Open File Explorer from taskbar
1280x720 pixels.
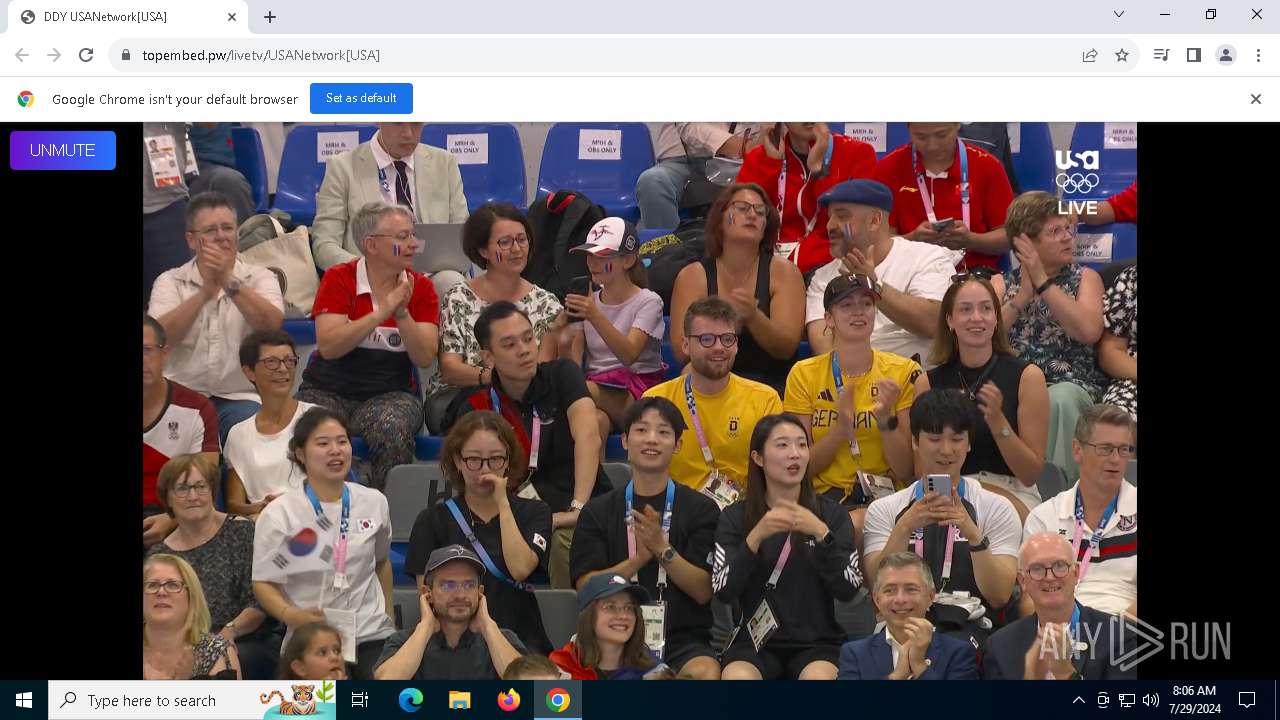click(460, 700)
